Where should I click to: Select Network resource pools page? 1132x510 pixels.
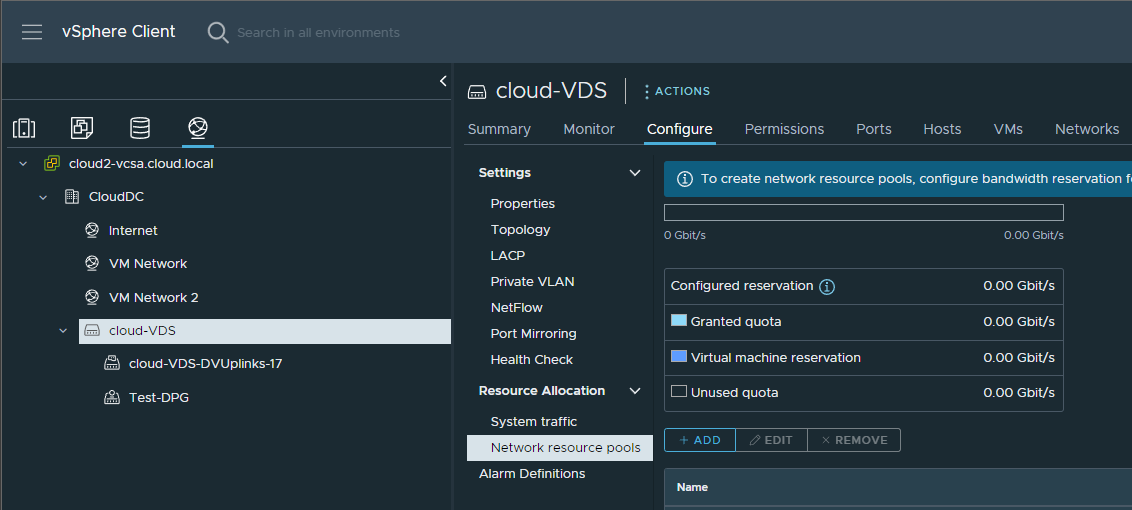[560, 448]
